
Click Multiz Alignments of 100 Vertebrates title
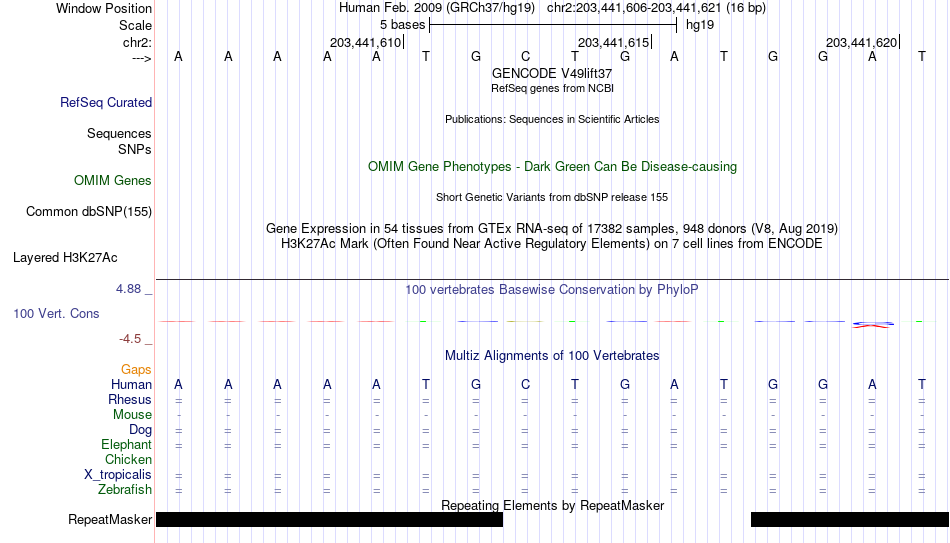point(552,356)
